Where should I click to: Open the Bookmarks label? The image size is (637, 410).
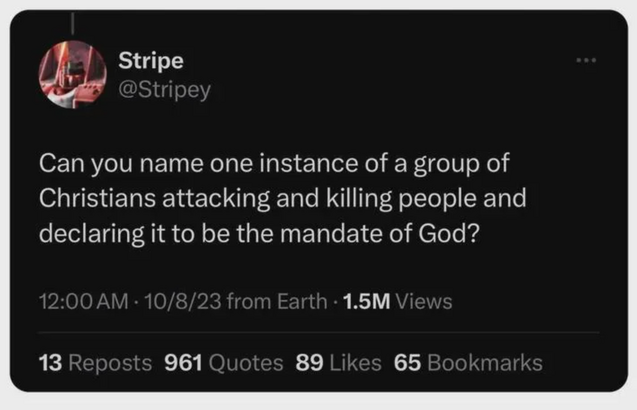[x=485, y=362]
